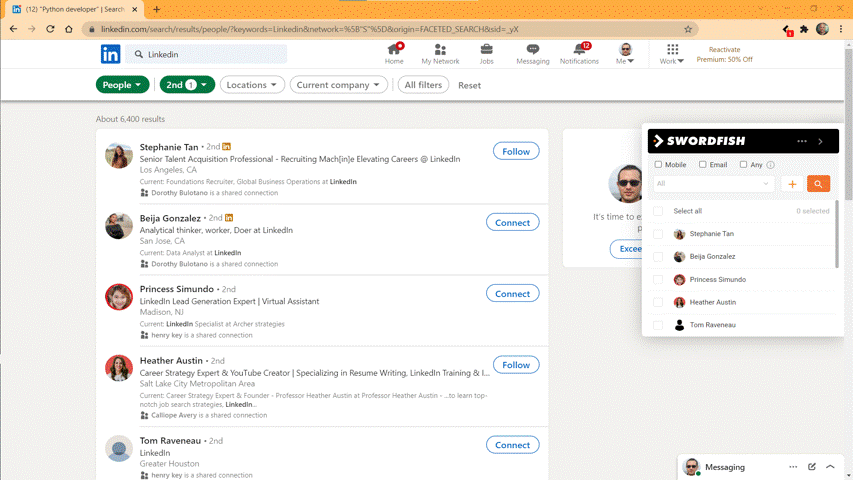Open the browser extensions puzzle icon

804,29
